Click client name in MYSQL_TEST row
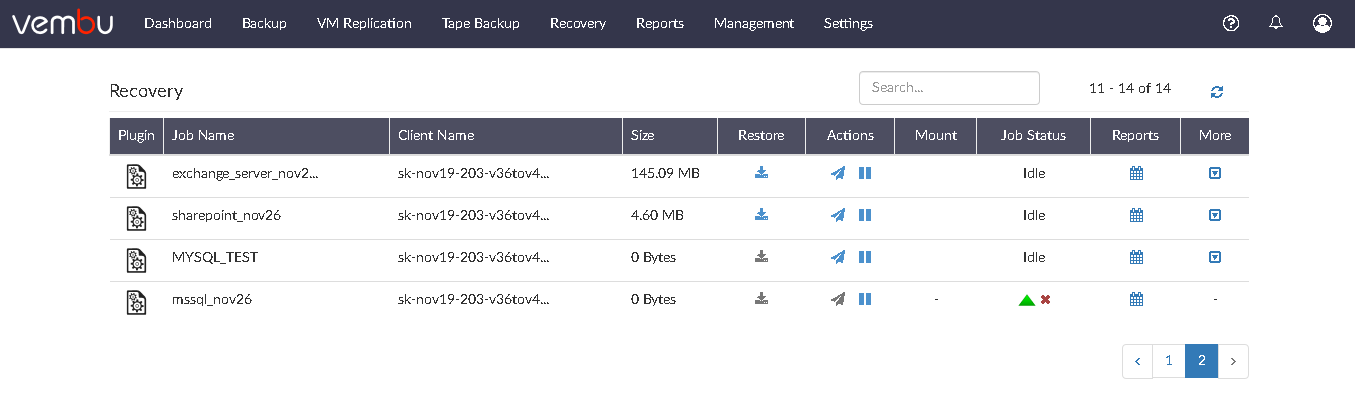 474,257
